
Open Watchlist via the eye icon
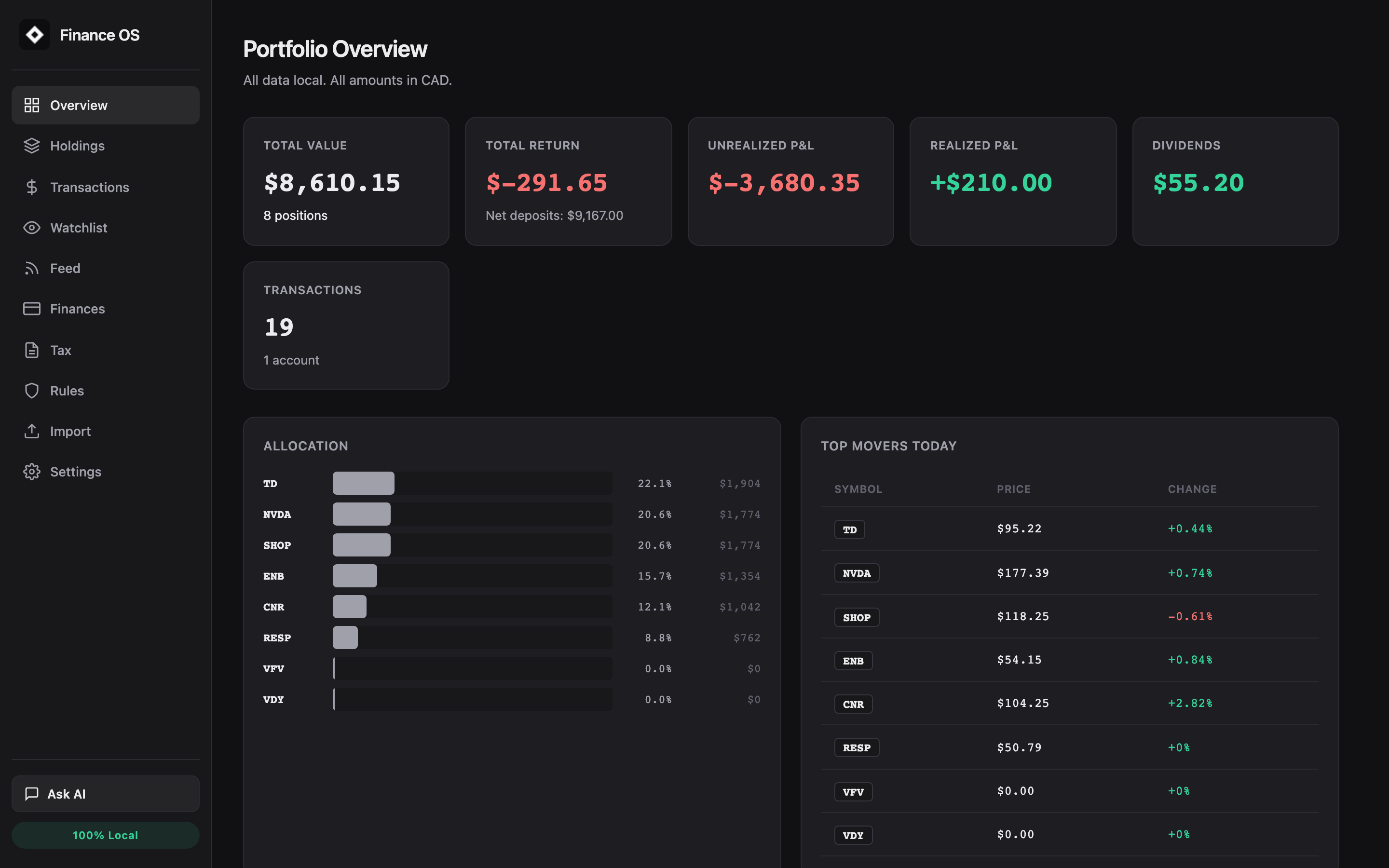click(31, 228)
